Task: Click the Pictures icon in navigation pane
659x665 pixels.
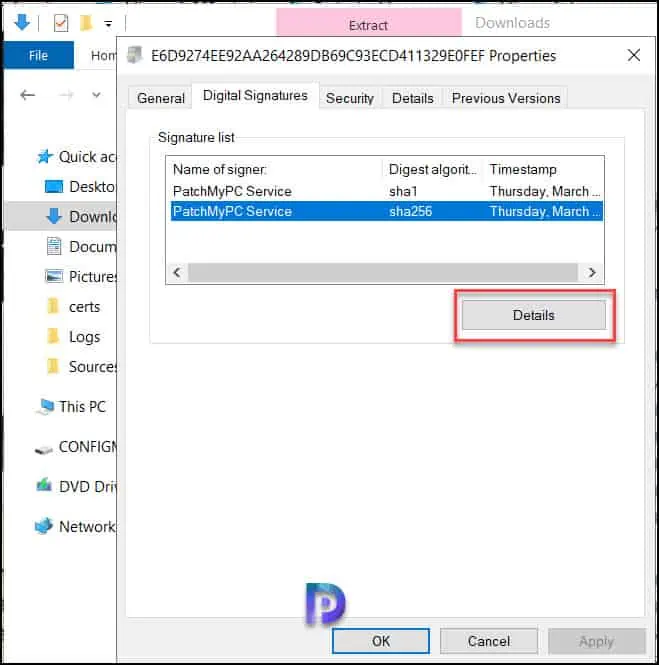Action: point(54,276)
